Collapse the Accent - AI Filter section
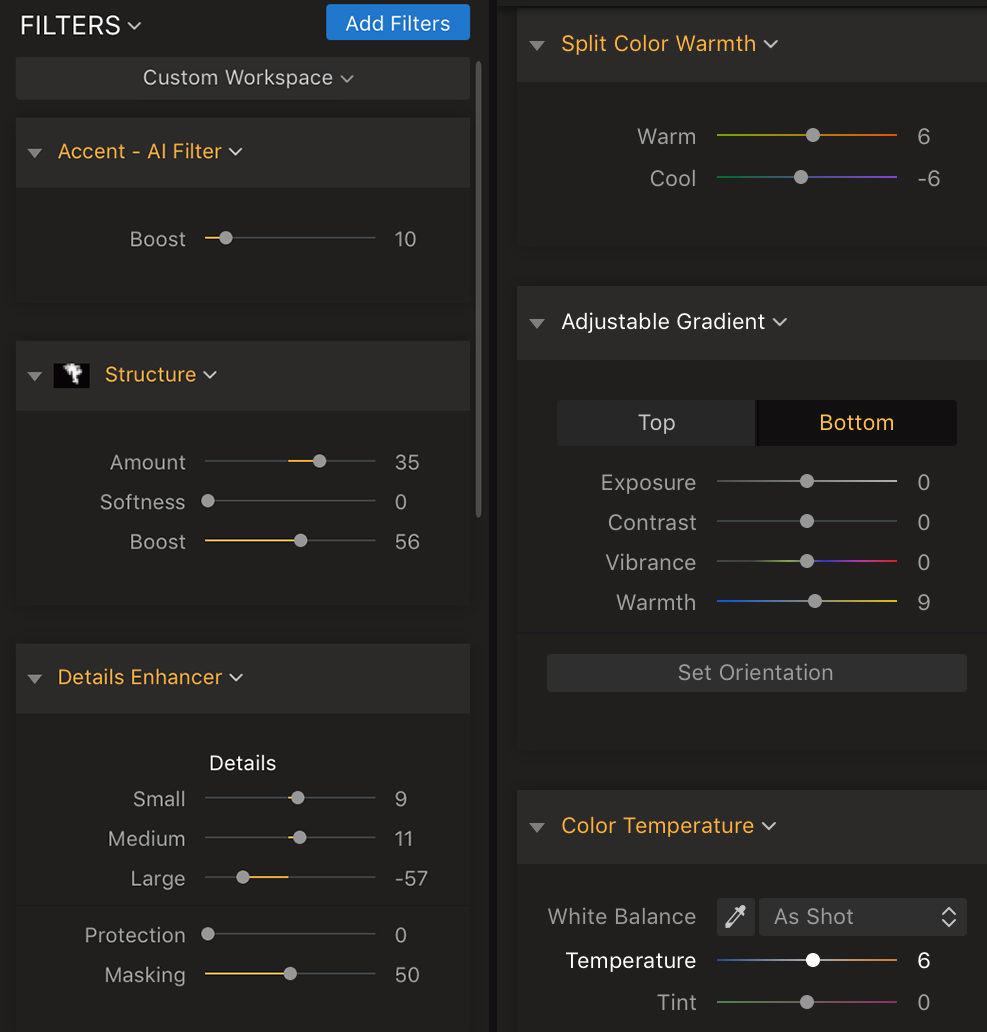 35,153
